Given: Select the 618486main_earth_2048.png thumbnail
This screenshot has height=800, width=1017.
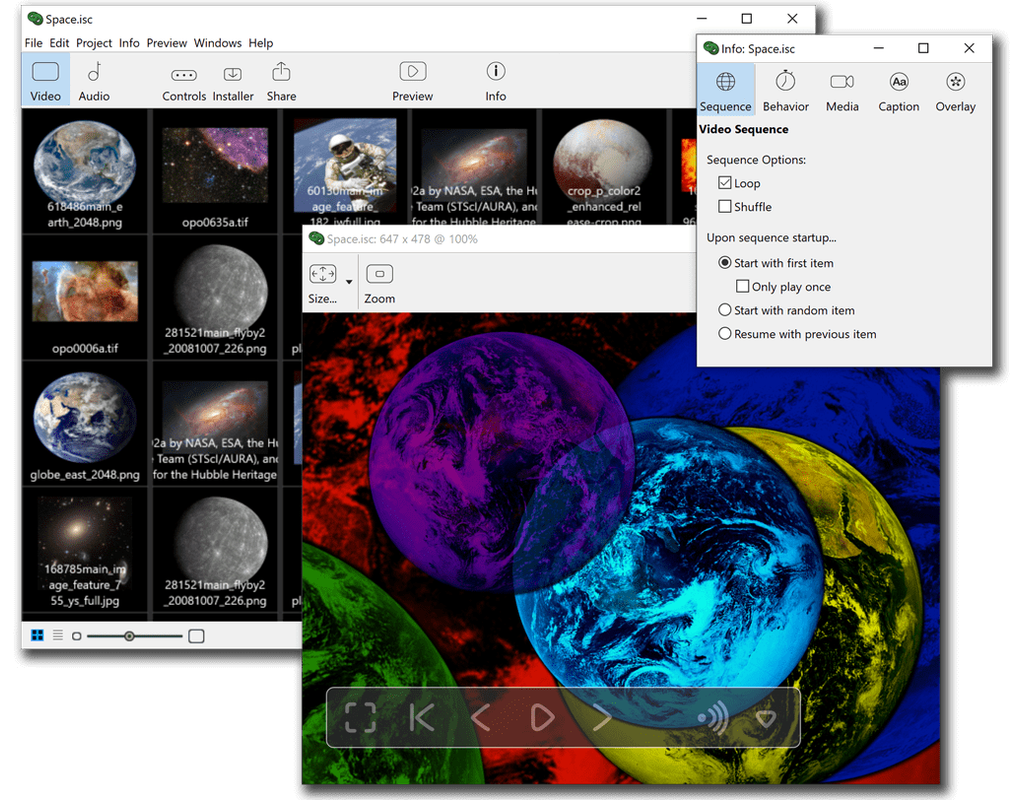Looking at the screenshot, I should [85, 172].
